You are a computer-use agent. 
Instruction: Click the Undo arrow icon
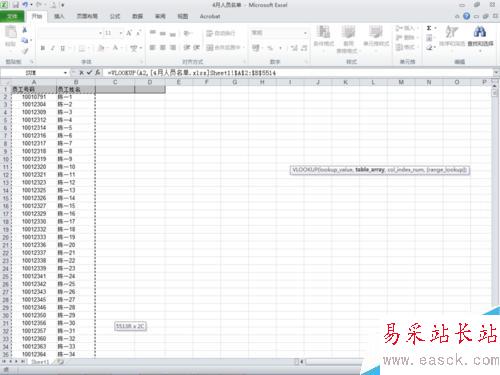[x=25, y=5]
